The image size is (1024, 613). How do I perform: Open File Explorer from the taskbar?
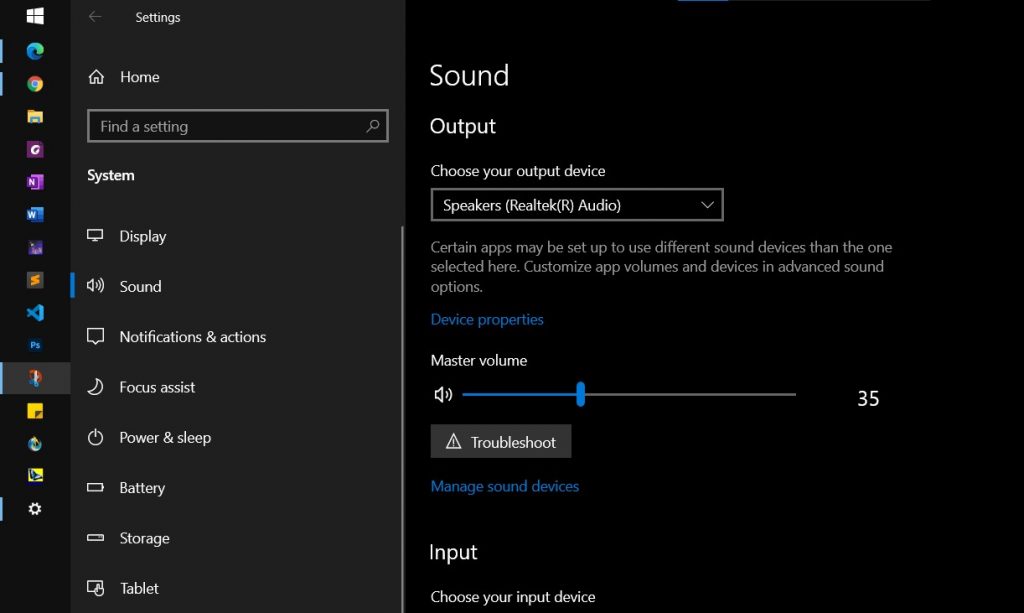coord(35,116)
